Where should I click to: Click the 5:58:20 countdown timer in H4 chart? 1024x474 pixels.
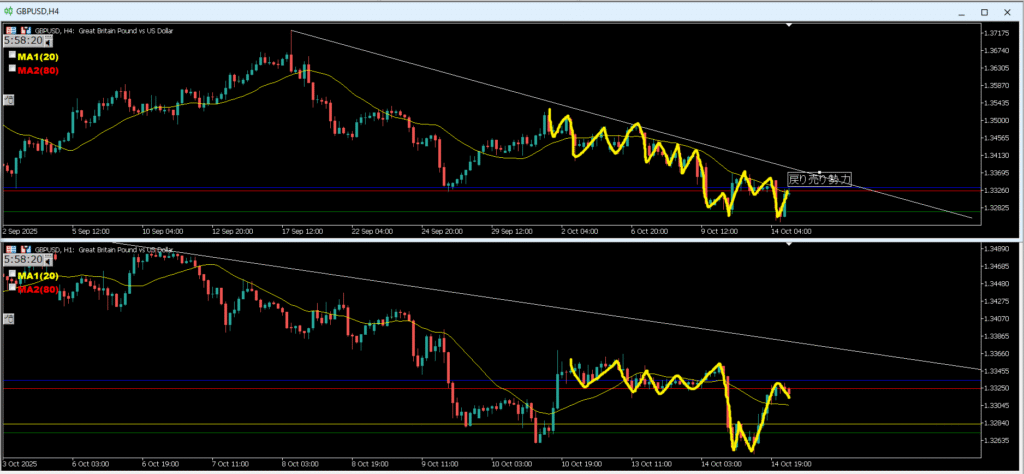21,42
